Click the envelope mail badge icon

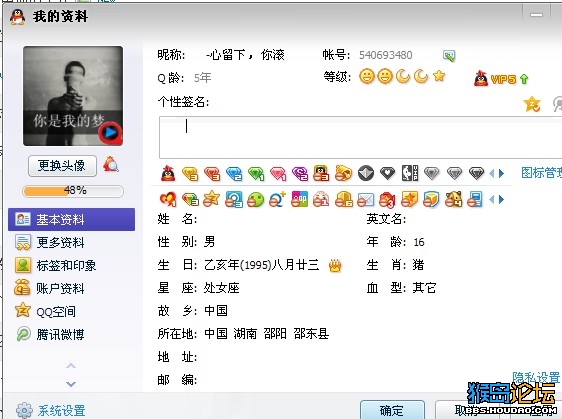[x=365, y=200]
